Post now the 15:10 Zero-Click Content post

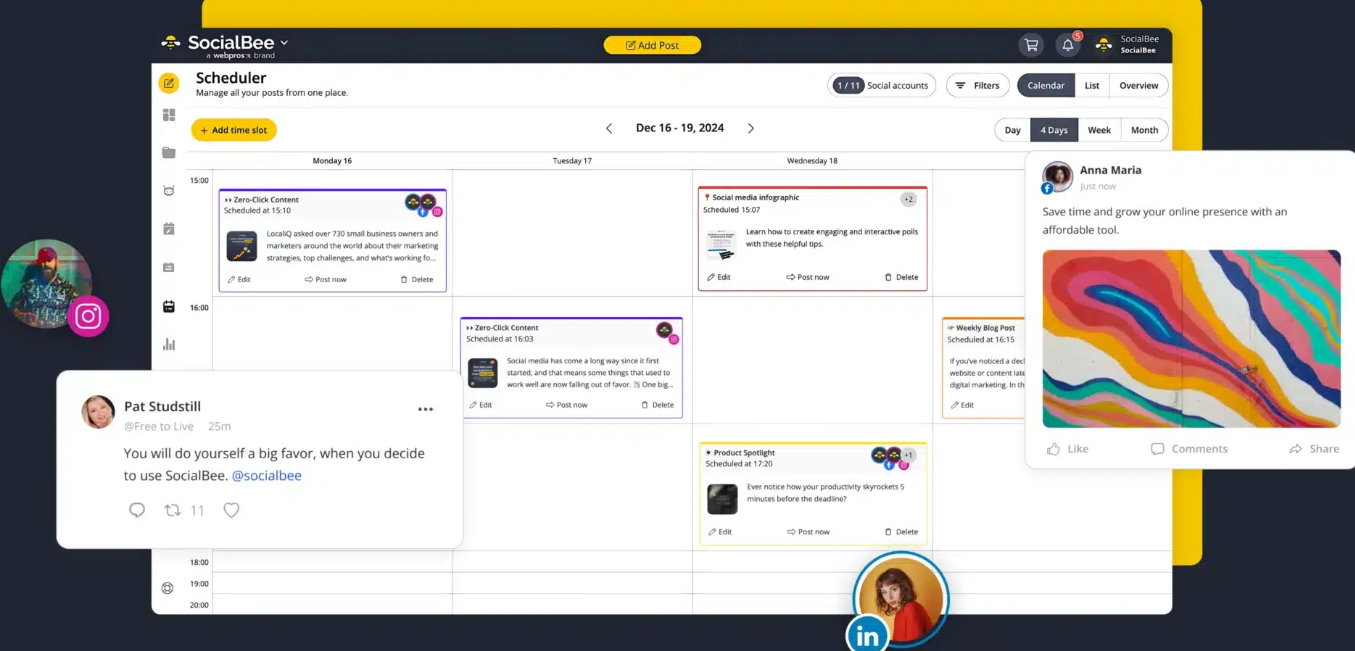(x=326, y=279)
